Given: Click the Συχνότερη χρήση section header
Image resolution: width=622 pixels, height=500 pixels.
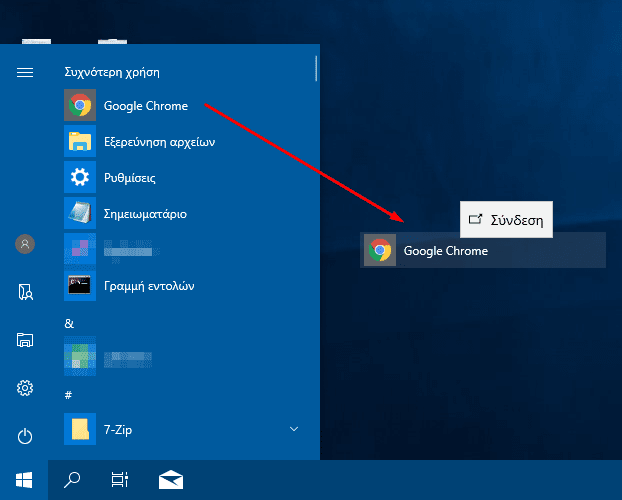Looking at the screenshot, I should click(x=112, y=72).
